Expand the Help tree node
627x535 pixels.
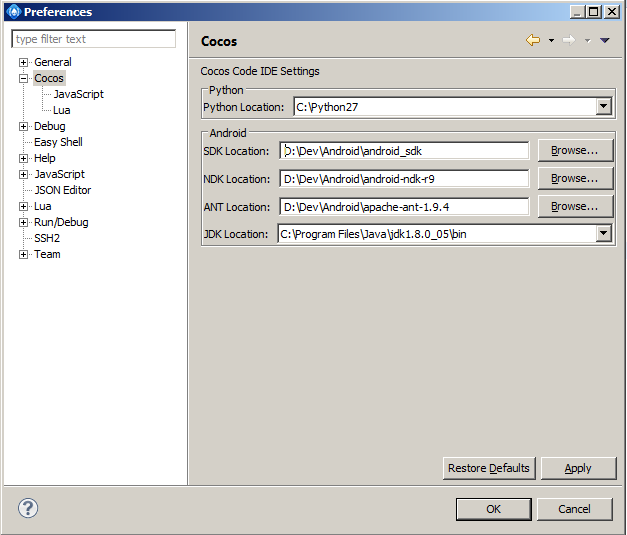coord(23,158)
